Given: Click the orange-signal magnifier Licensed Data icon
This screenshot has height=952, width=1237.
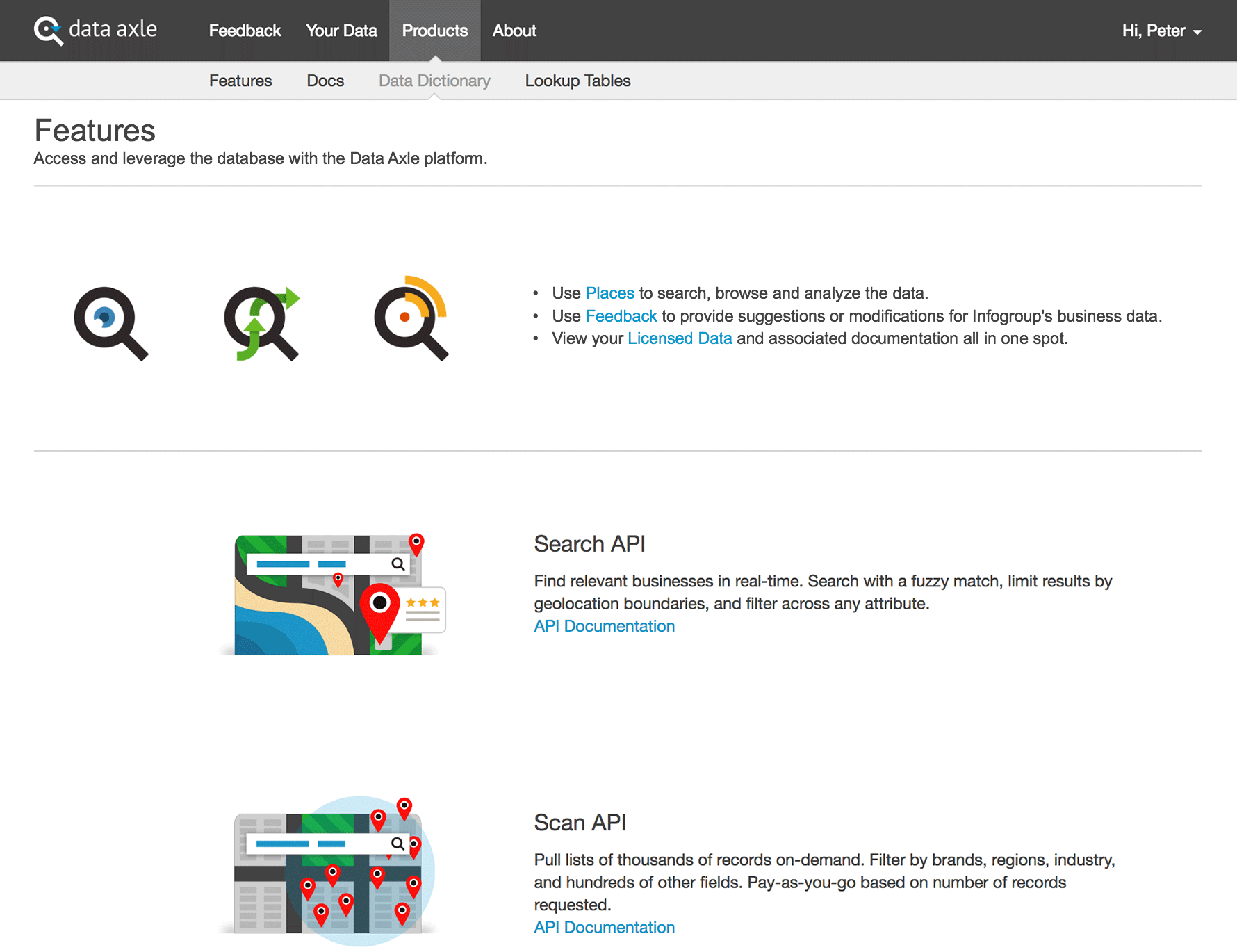Looking at the screenshot, I should point(411,319).
